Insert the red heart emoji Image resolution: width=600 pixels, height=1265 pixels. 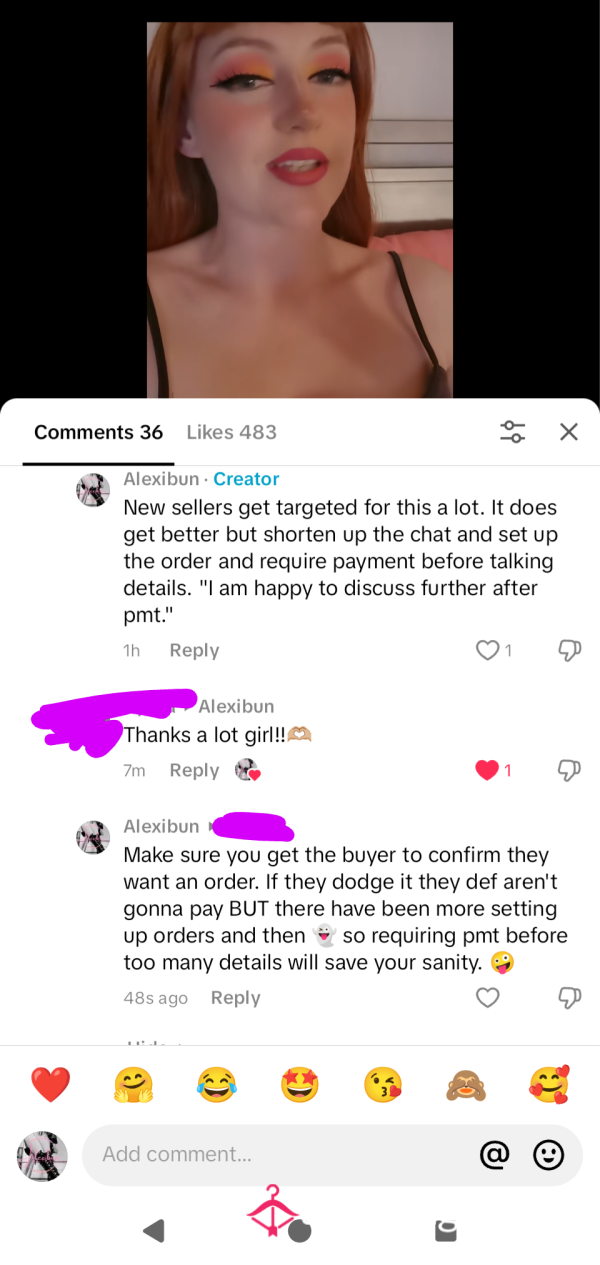point(50,1085)
